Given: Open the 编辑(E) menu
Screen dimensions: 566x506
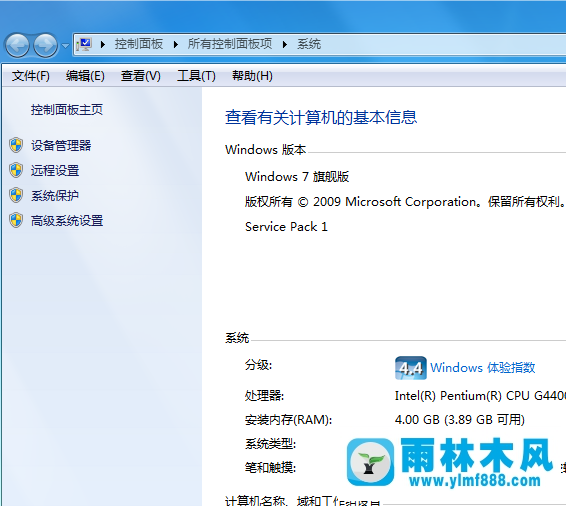Looking at the screenshot, I should (85, 76).
